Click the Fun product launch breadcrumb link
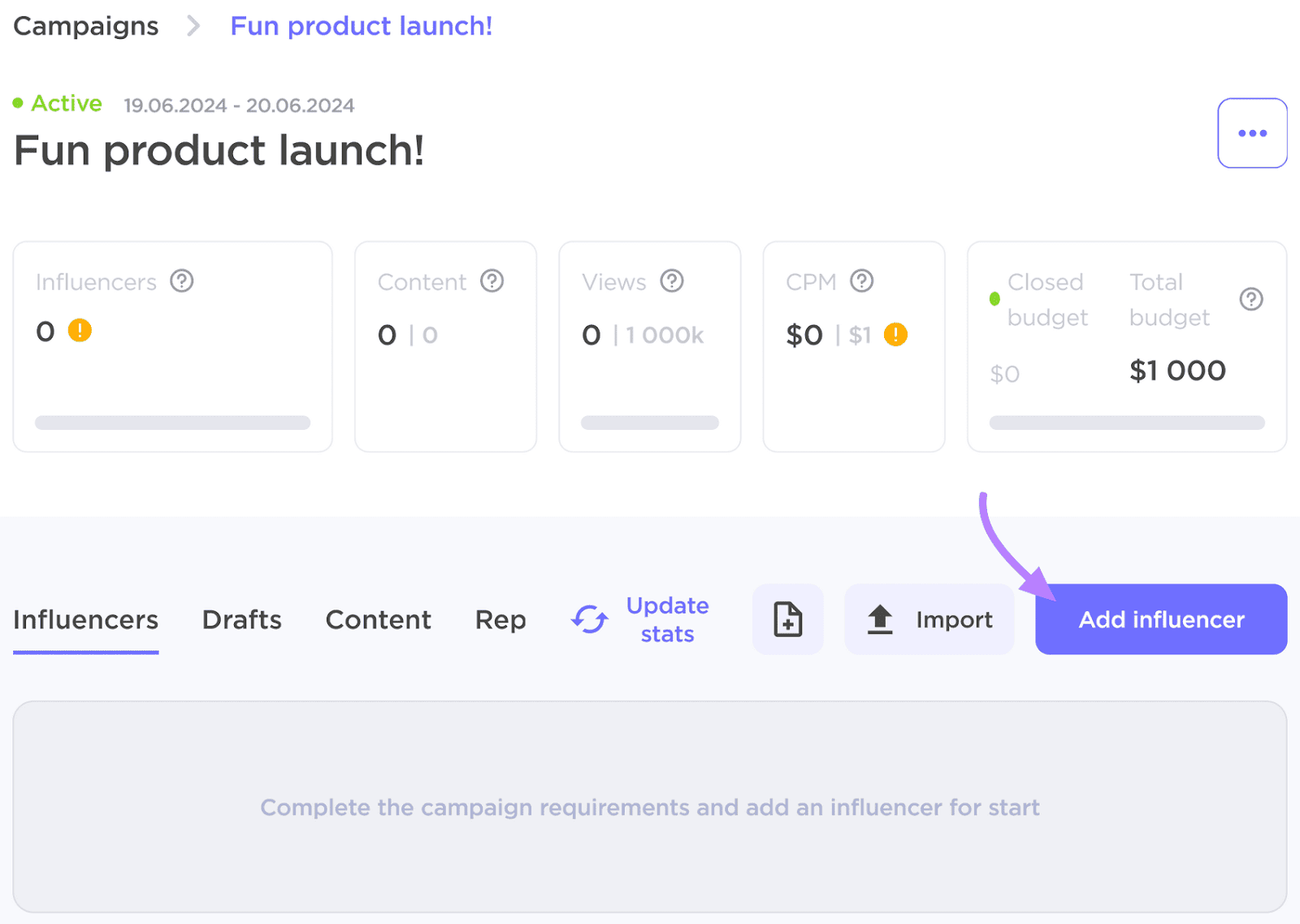This screenshot has height=924, width=1300. pyautogui.click(x=361, y=25)
